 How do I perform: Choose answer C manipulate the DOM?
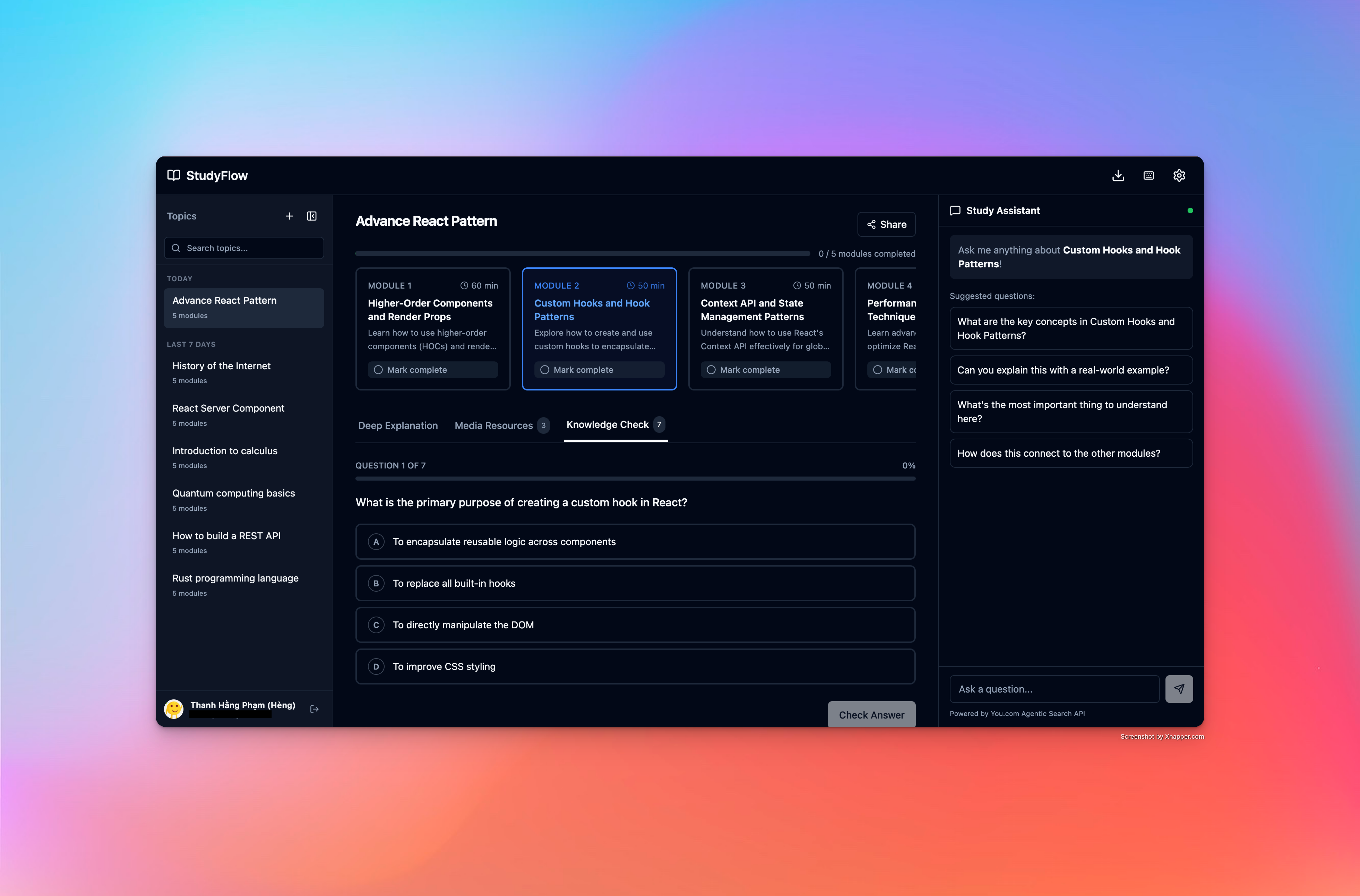click(x=635, y=625)
